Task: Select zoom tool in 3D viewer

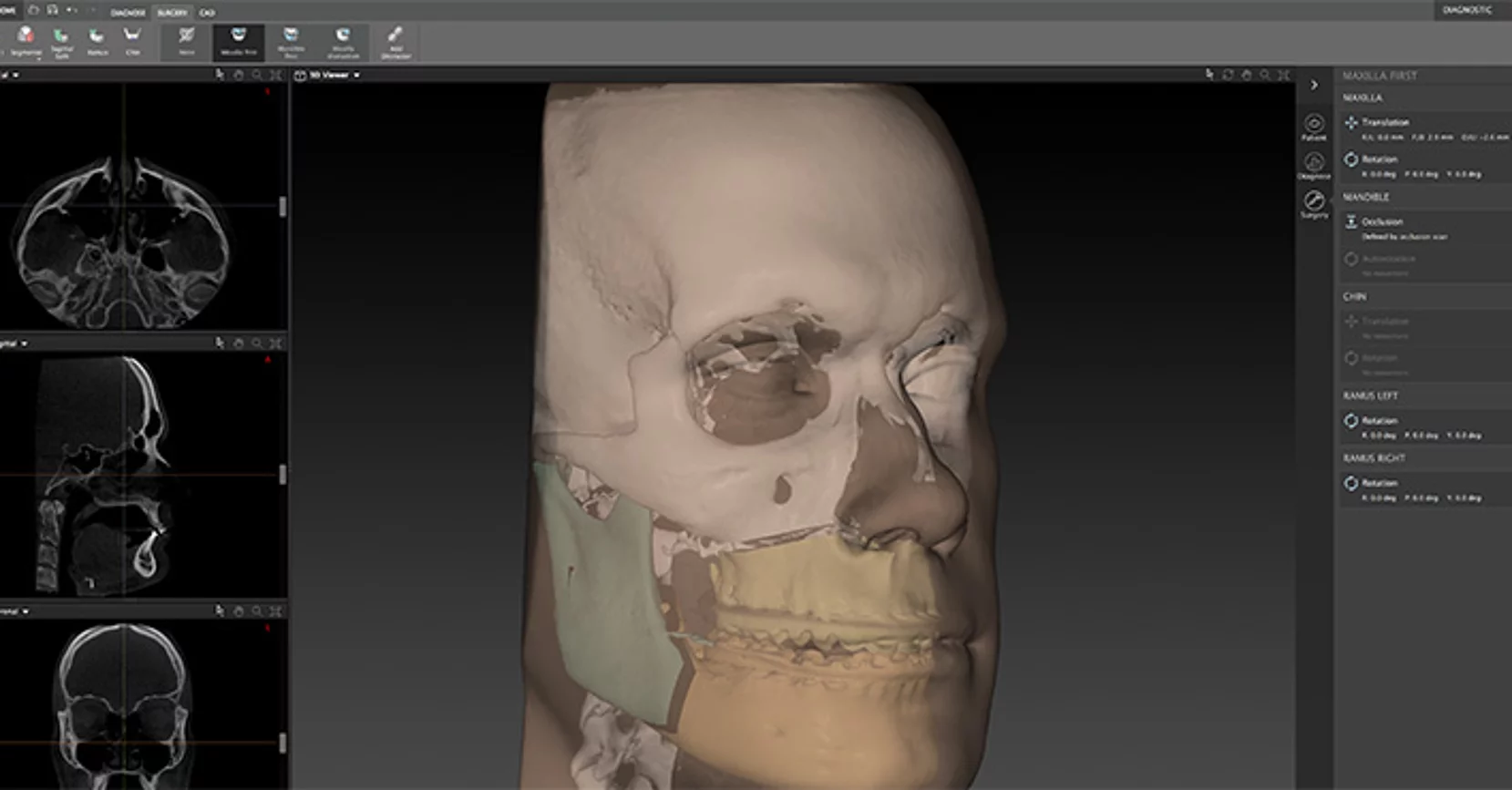Action: [1265, 75]
